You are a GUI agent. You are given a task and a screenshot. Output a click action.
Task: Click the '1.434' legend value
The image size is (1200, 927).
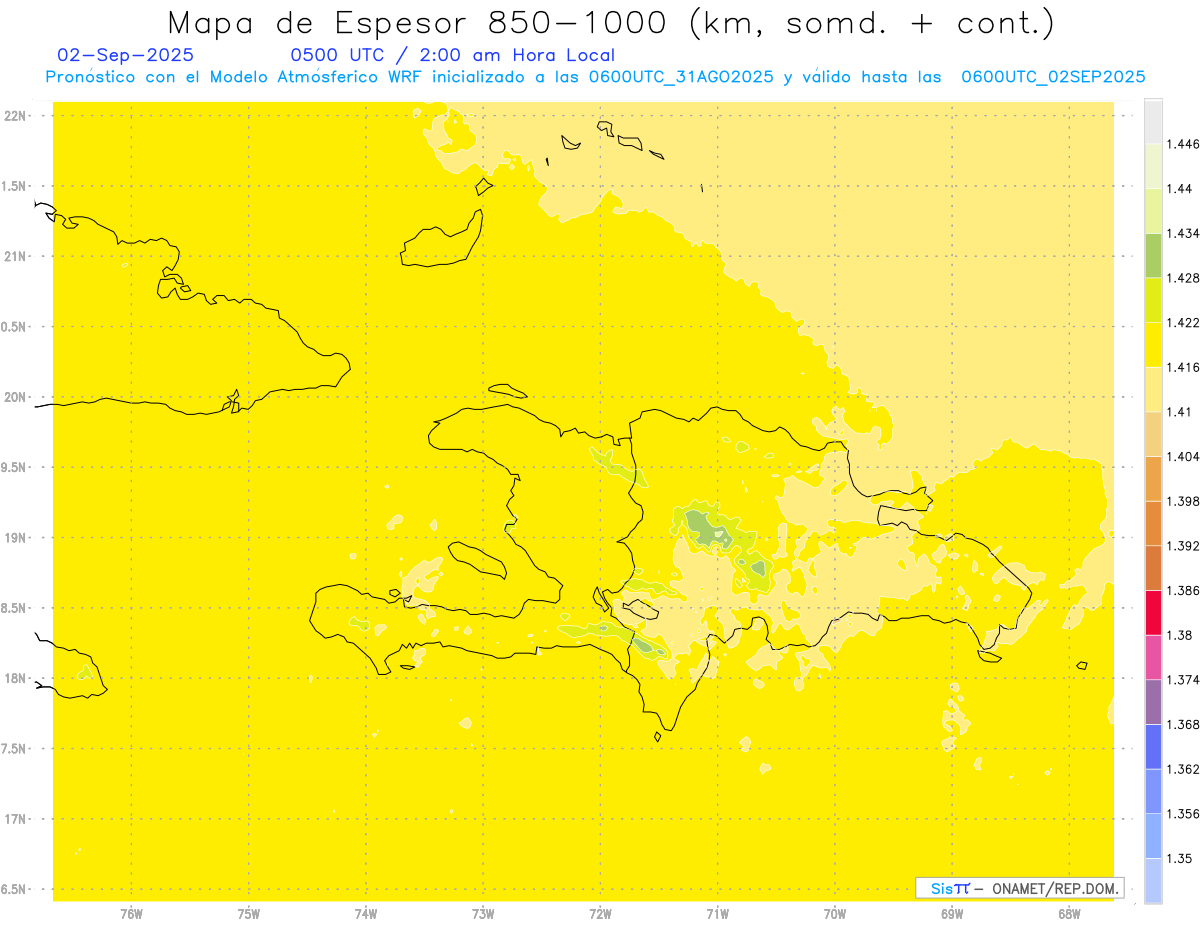tap(1182, 234)
